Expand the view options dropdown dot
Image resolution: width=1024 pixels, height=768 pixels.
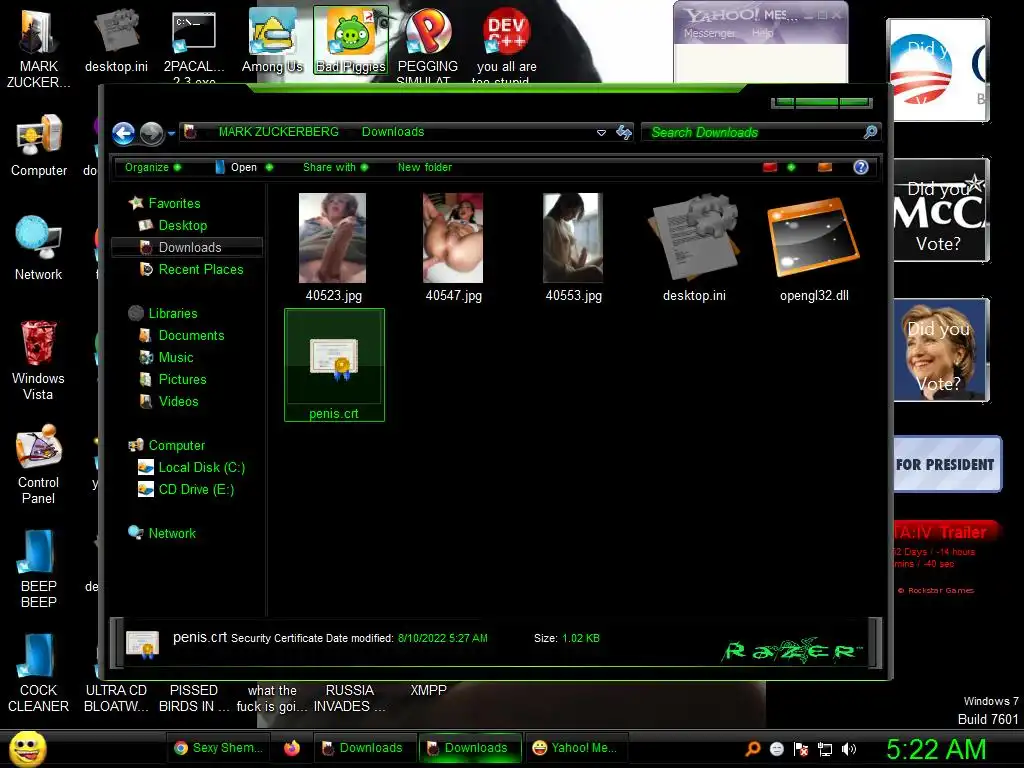[791, 167]
